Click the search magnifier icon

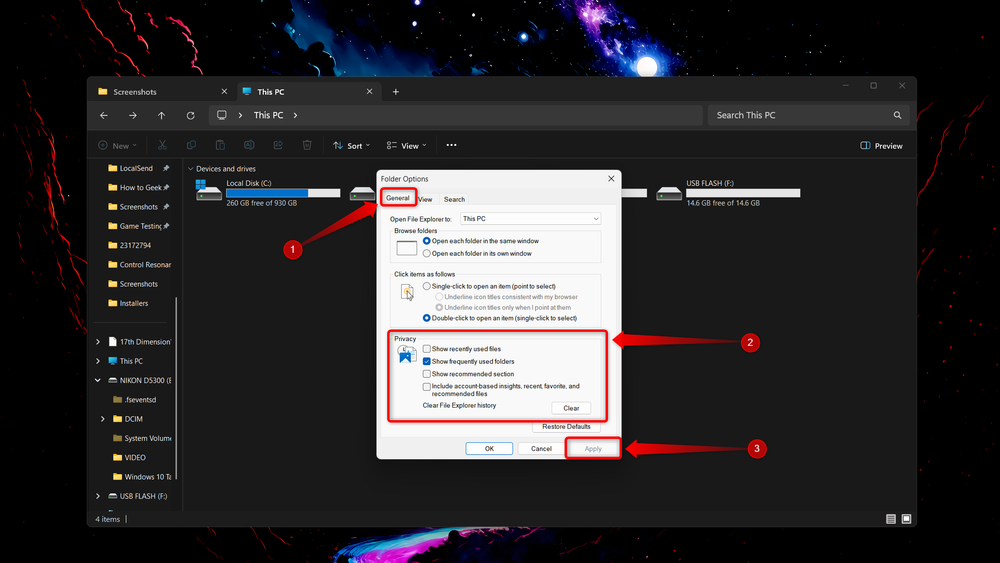897,115
